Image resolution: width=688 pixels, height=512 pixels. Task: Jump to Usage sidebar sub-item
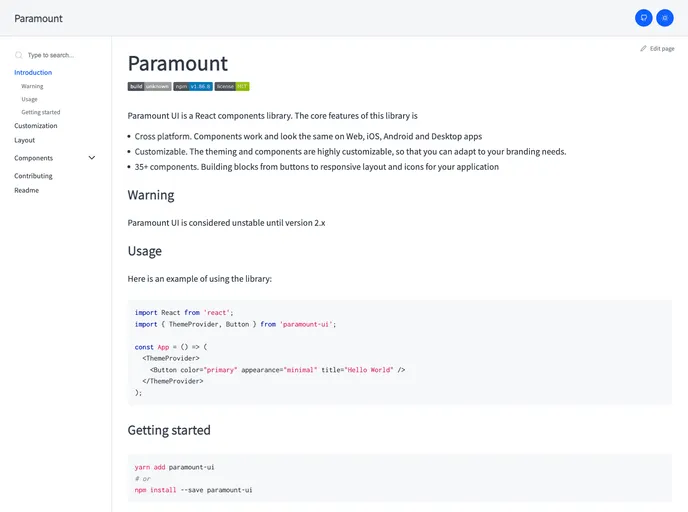[29, 99]
